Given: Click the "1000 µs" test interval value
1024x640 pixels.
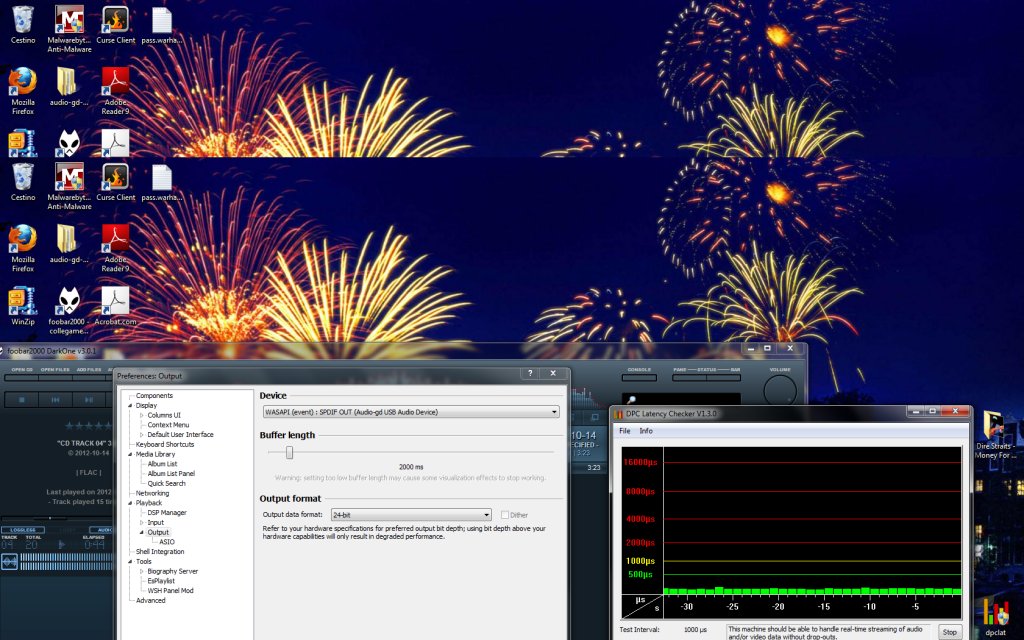Looking at the screenshot, I should point(696,630).
